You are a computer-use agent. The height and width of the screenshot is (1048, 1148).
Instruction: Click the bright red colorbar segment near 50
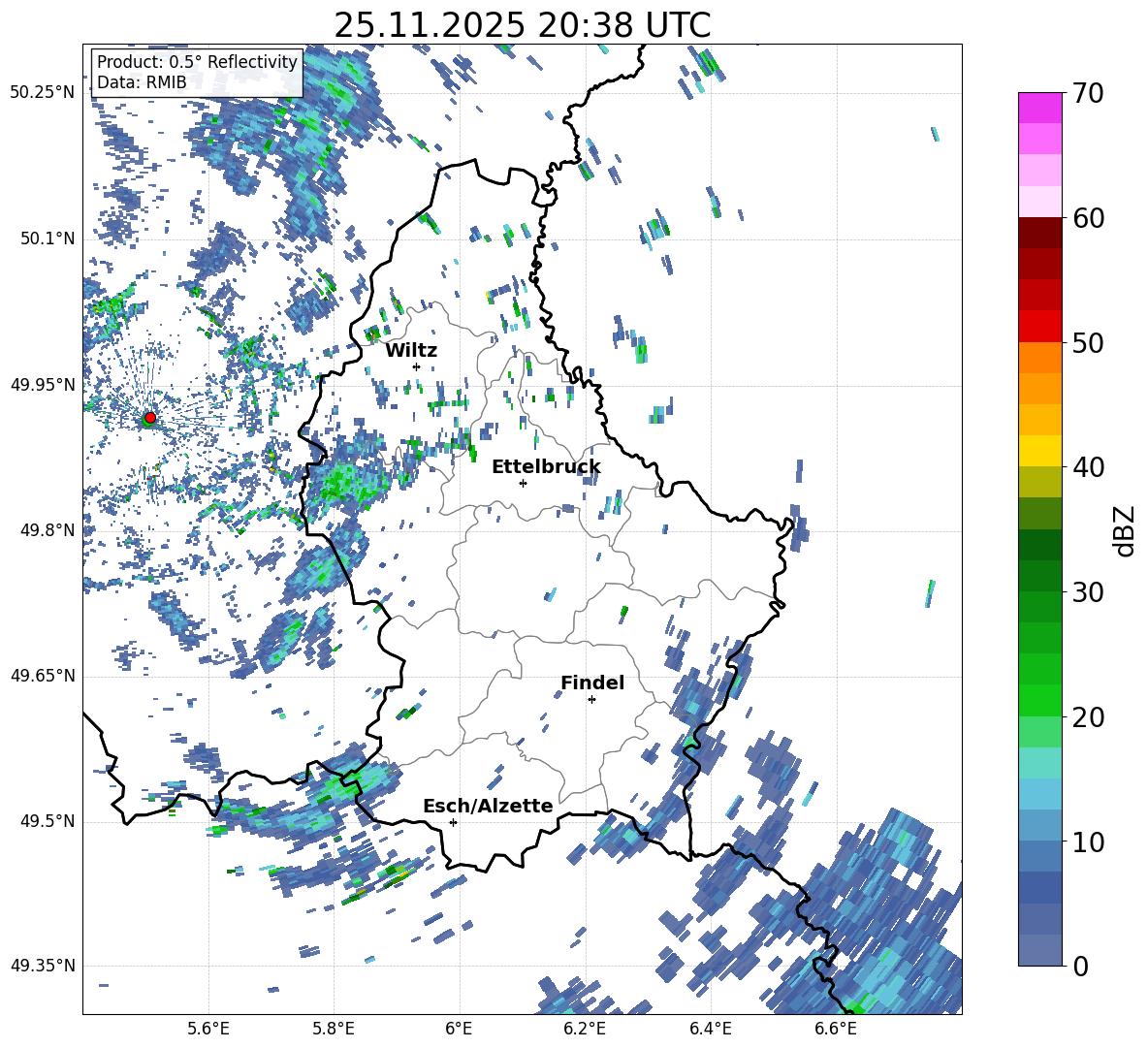click(x=1039, y=327)
